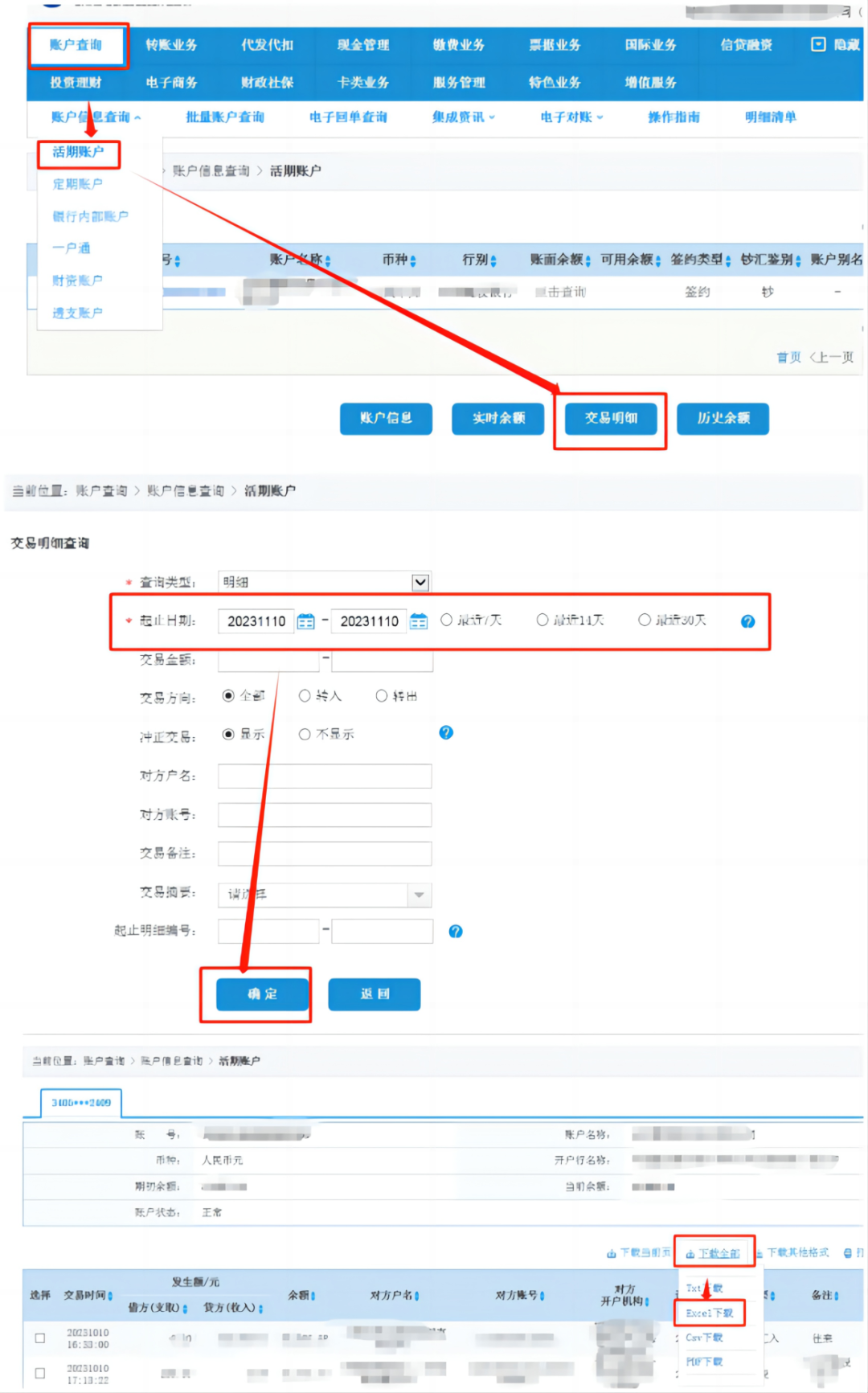
Task: Open the 代发代扣 main menu
Action: pos(268,45)
